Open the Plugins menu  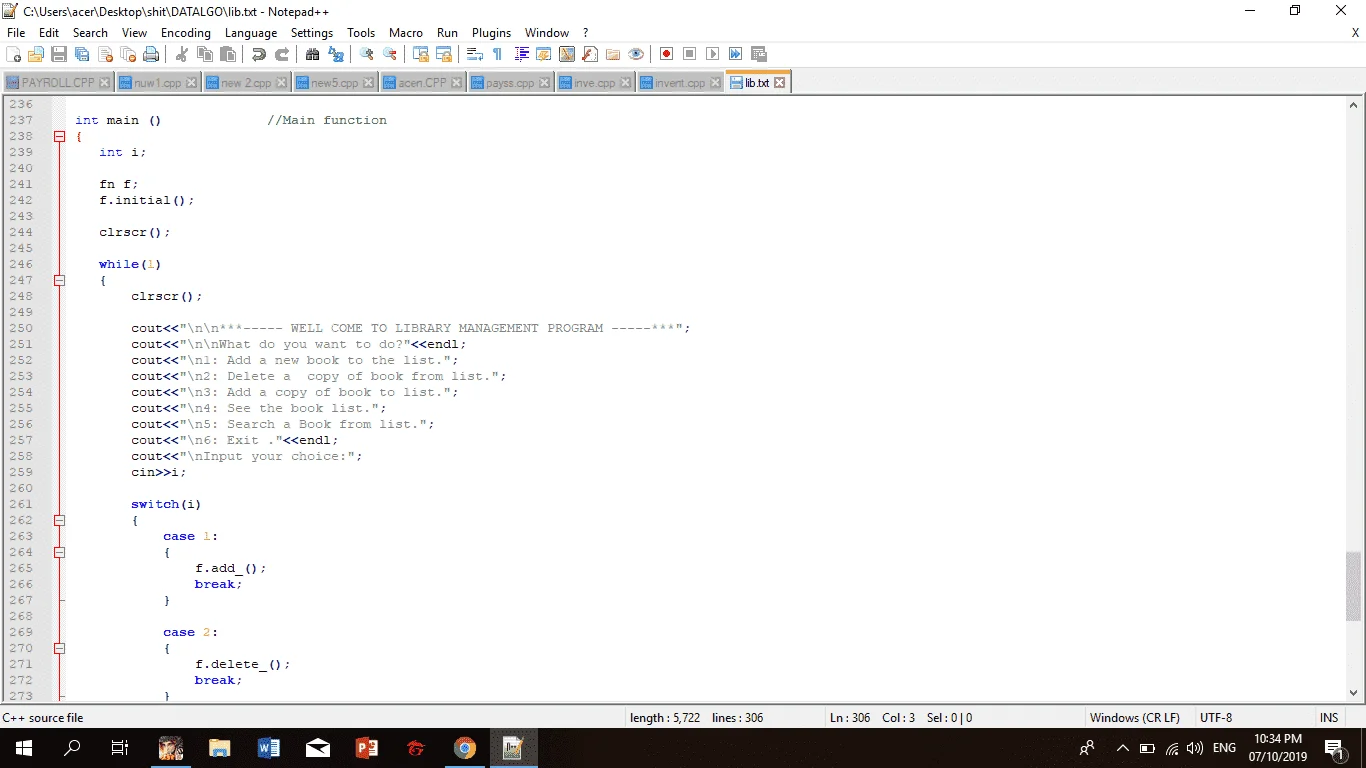point(491,33)
